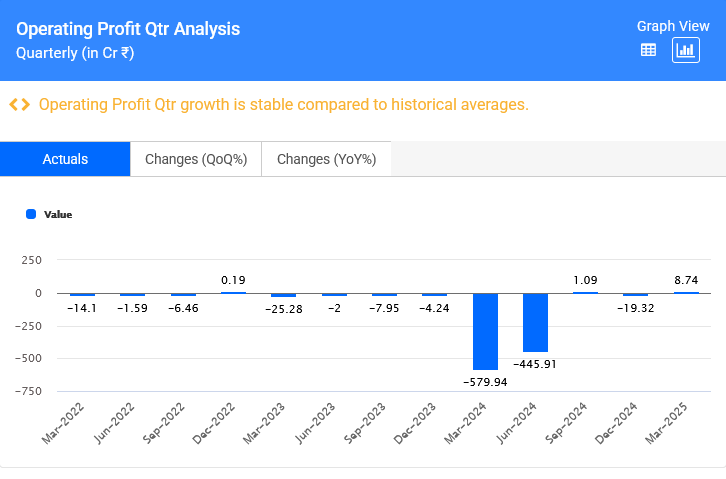Switch to the table view icon

tap(648, 50)
